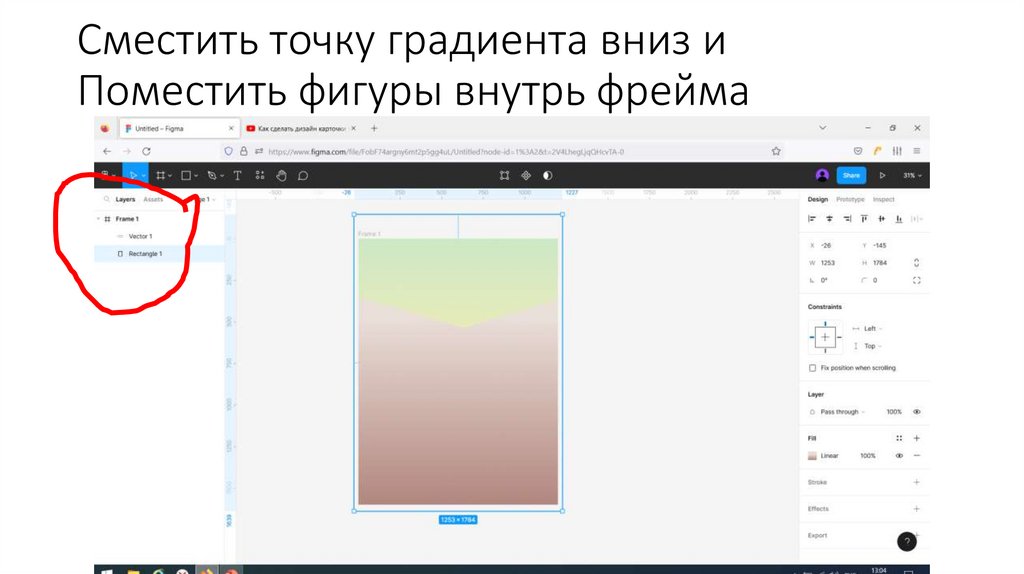Toggle Linear fill visibility eye

899,456
